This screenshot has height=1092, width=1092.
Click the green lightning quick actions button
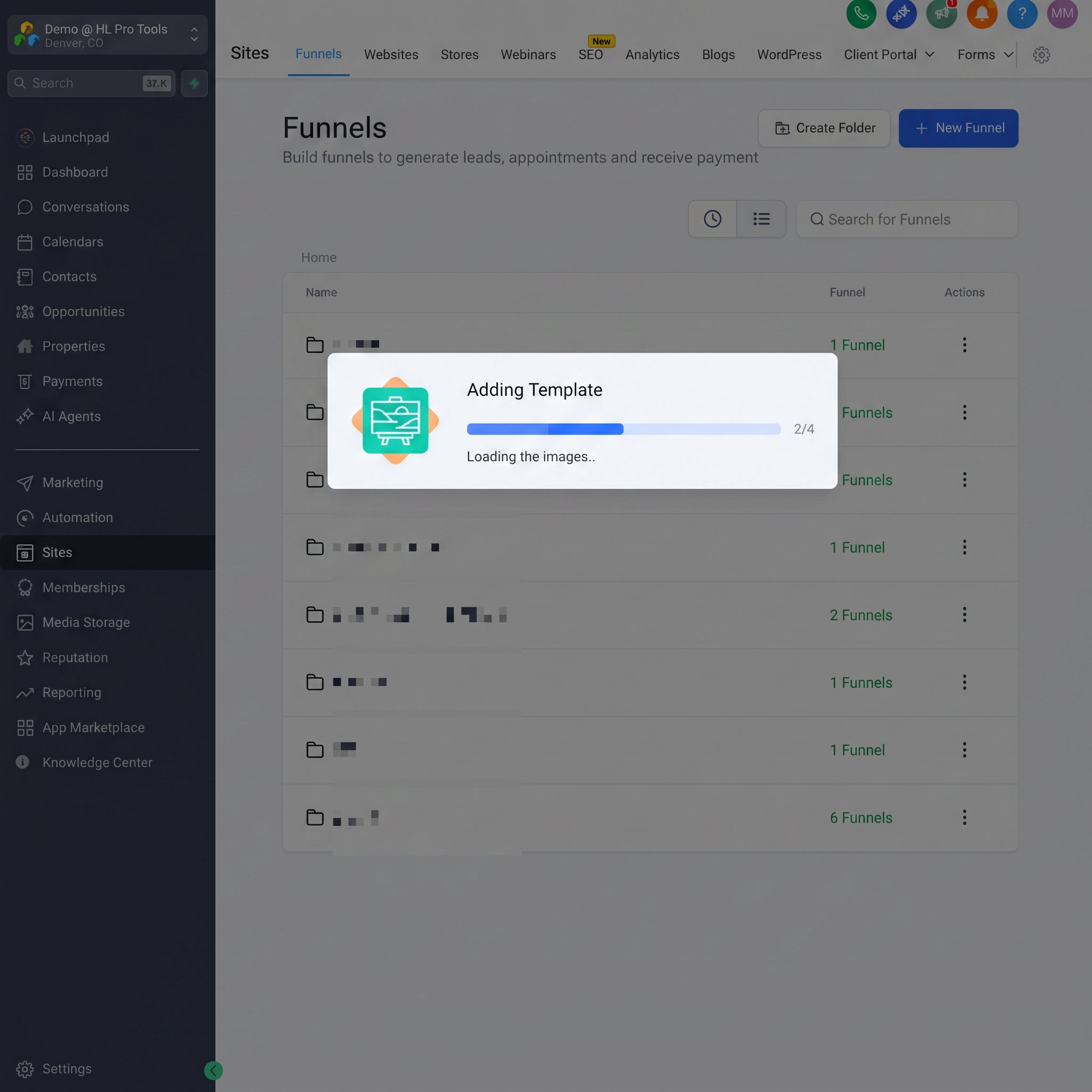pos(195,84)
